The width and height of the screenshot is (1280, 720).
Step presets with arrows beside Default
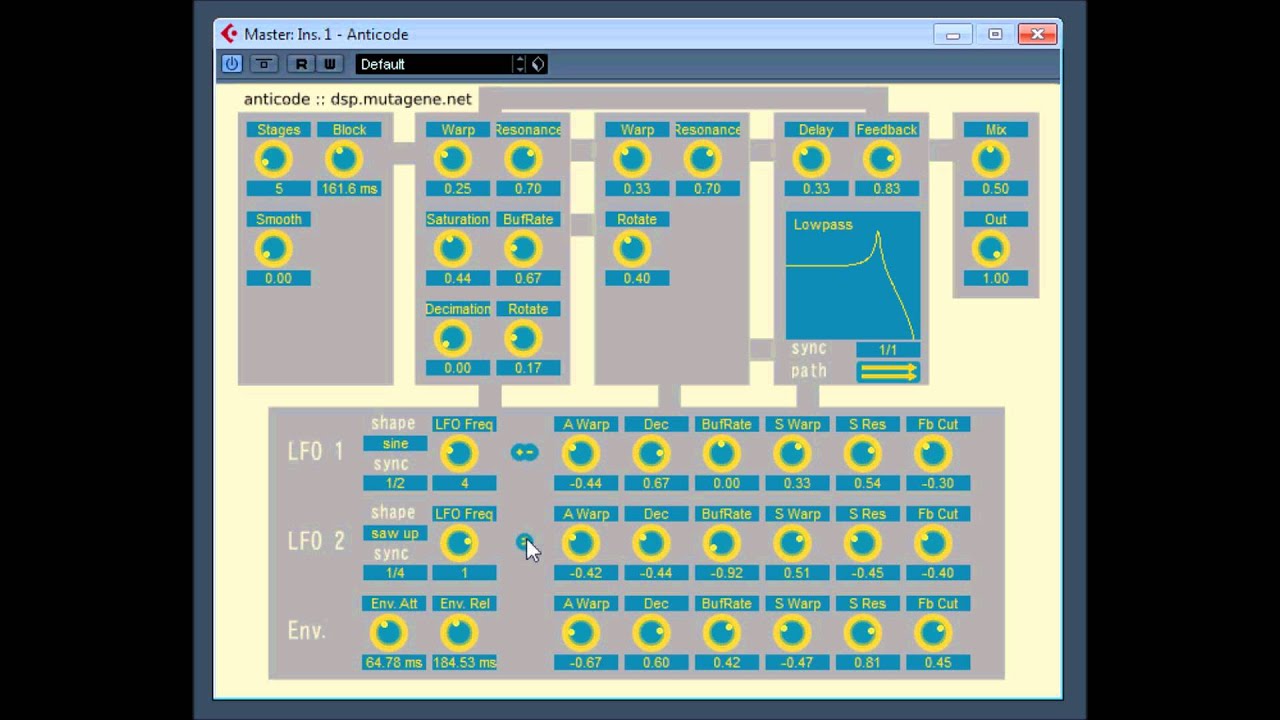coord(519,64)
